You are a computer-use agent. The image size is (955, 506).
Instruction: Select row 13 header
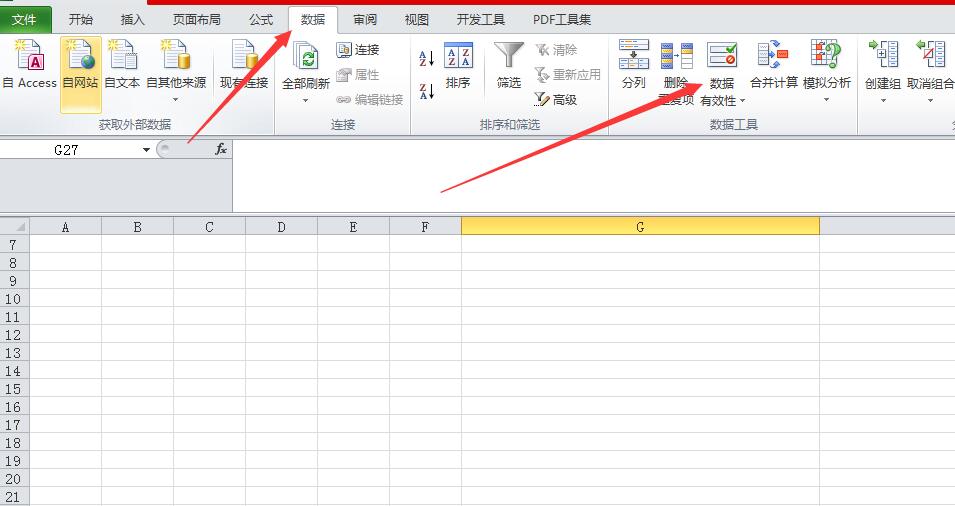click(x=14, y=353)
